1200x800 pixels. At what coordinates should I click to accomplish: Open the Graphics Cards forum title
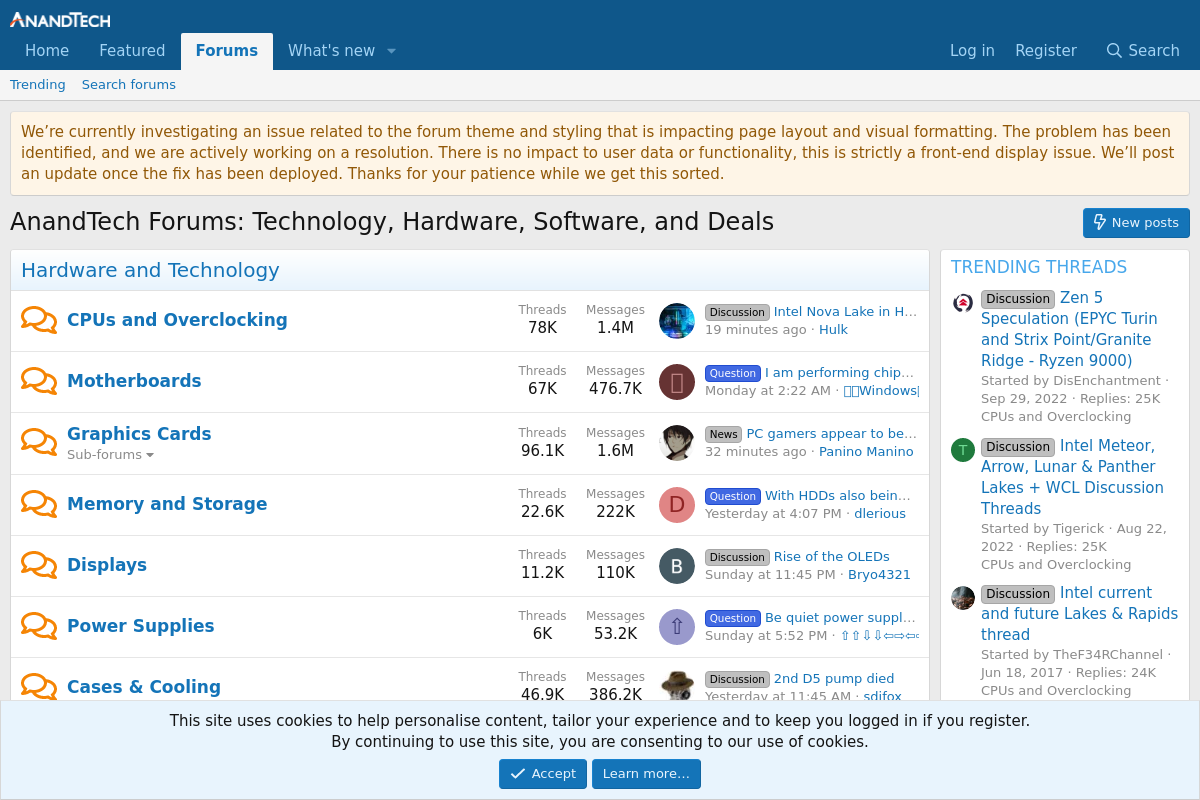tap(139, 434)
